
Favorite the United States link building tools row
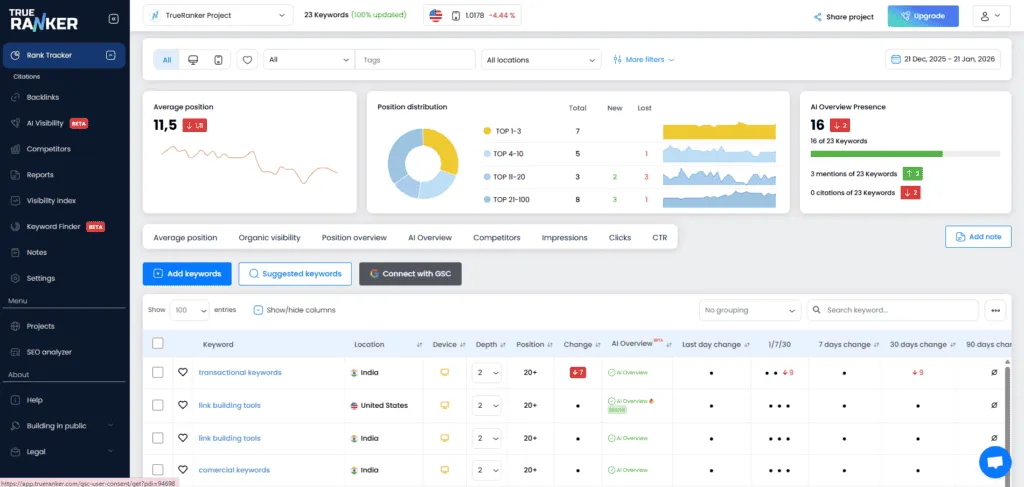point(183,405)
